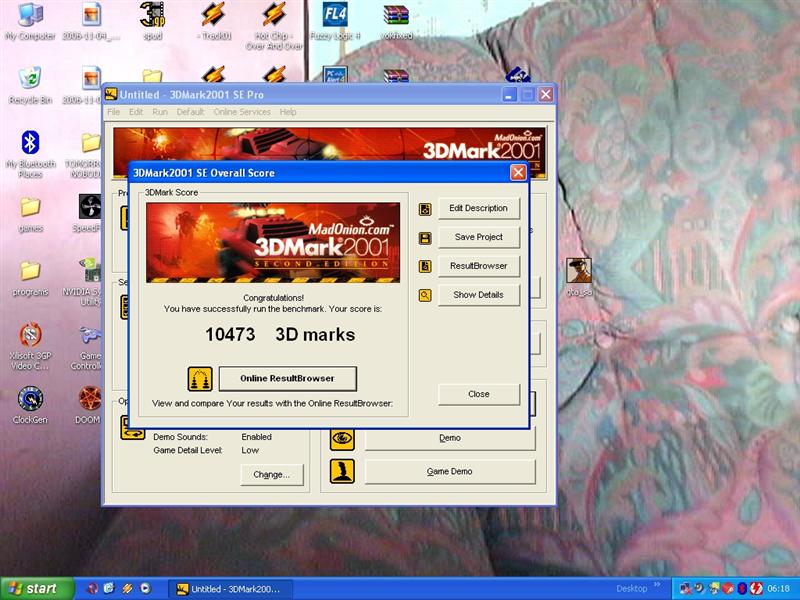Image resolution: width=800 pixels, height=600 pixels.
Task: Click the Bluetooth icon in system tray
Action: (x=742, y=588)
